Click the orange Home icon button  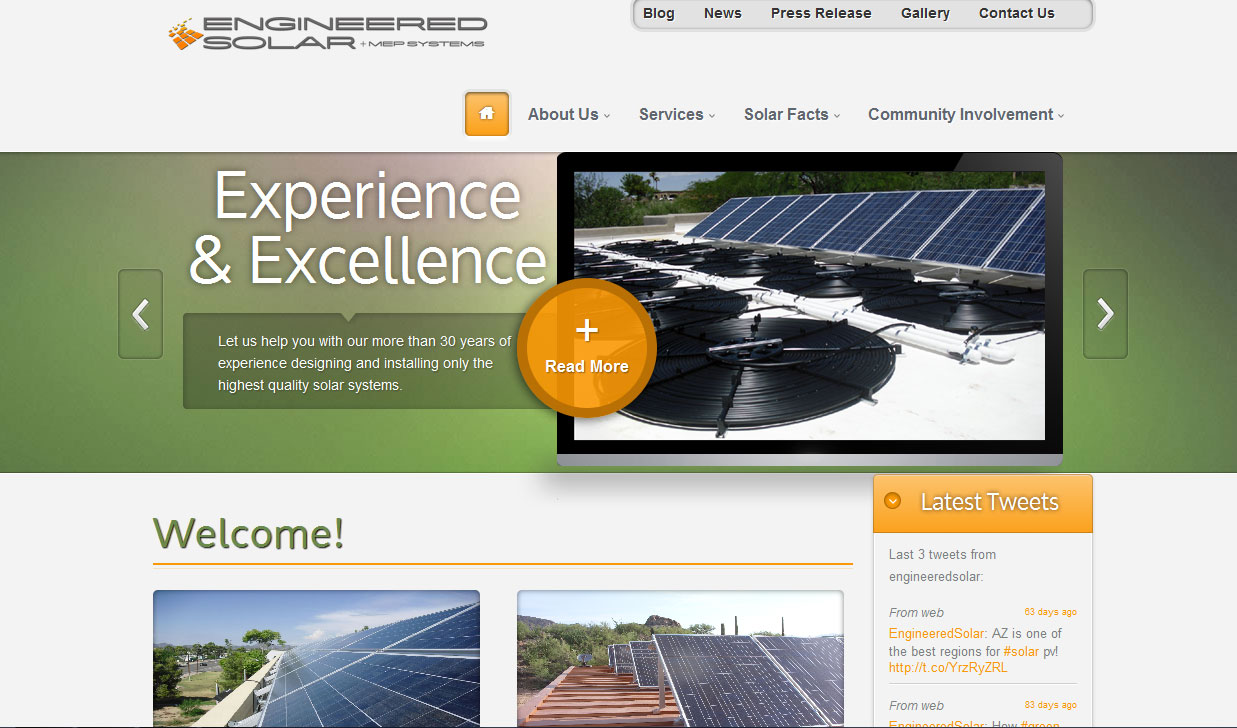(x=487, y=114)
